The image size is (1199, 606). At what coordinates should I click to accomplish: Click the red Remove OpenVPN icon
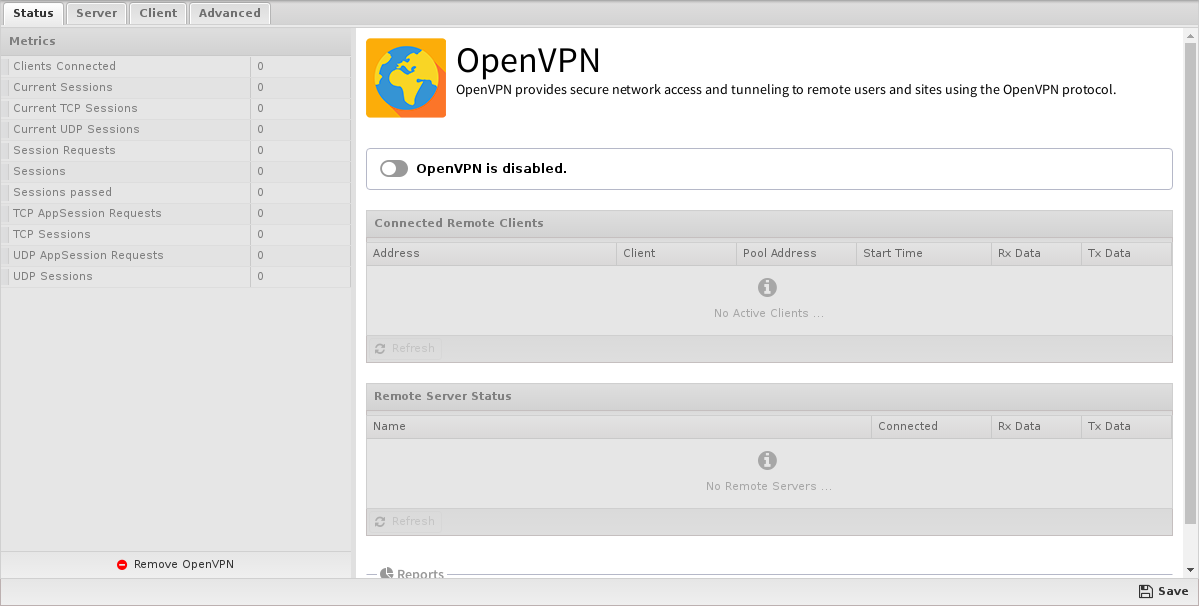pos(122,564)
